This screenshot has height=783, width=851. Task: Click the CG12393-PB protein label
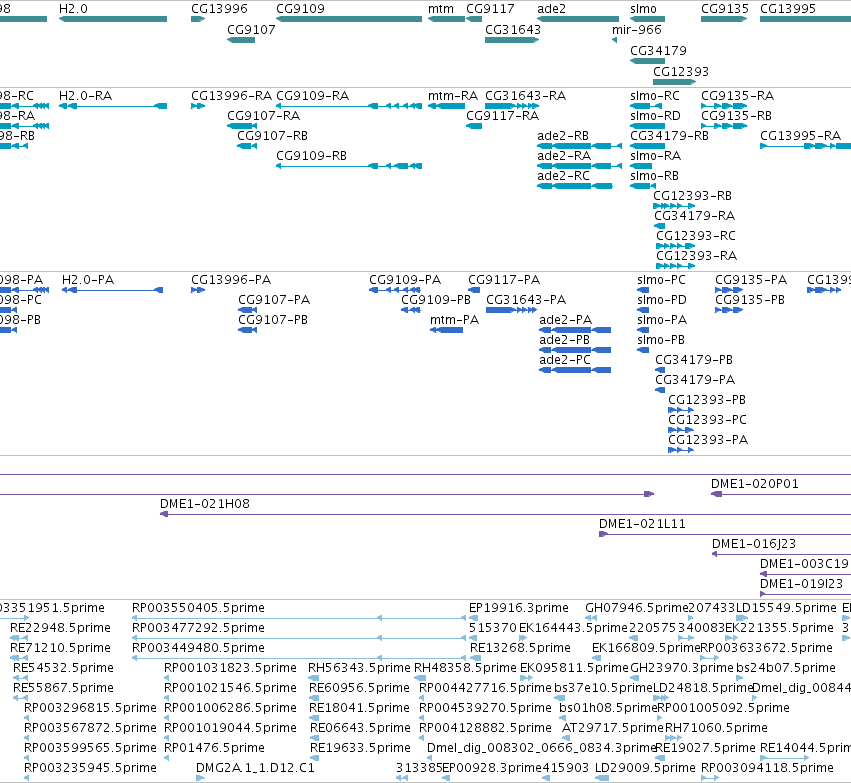pos(707,400)
